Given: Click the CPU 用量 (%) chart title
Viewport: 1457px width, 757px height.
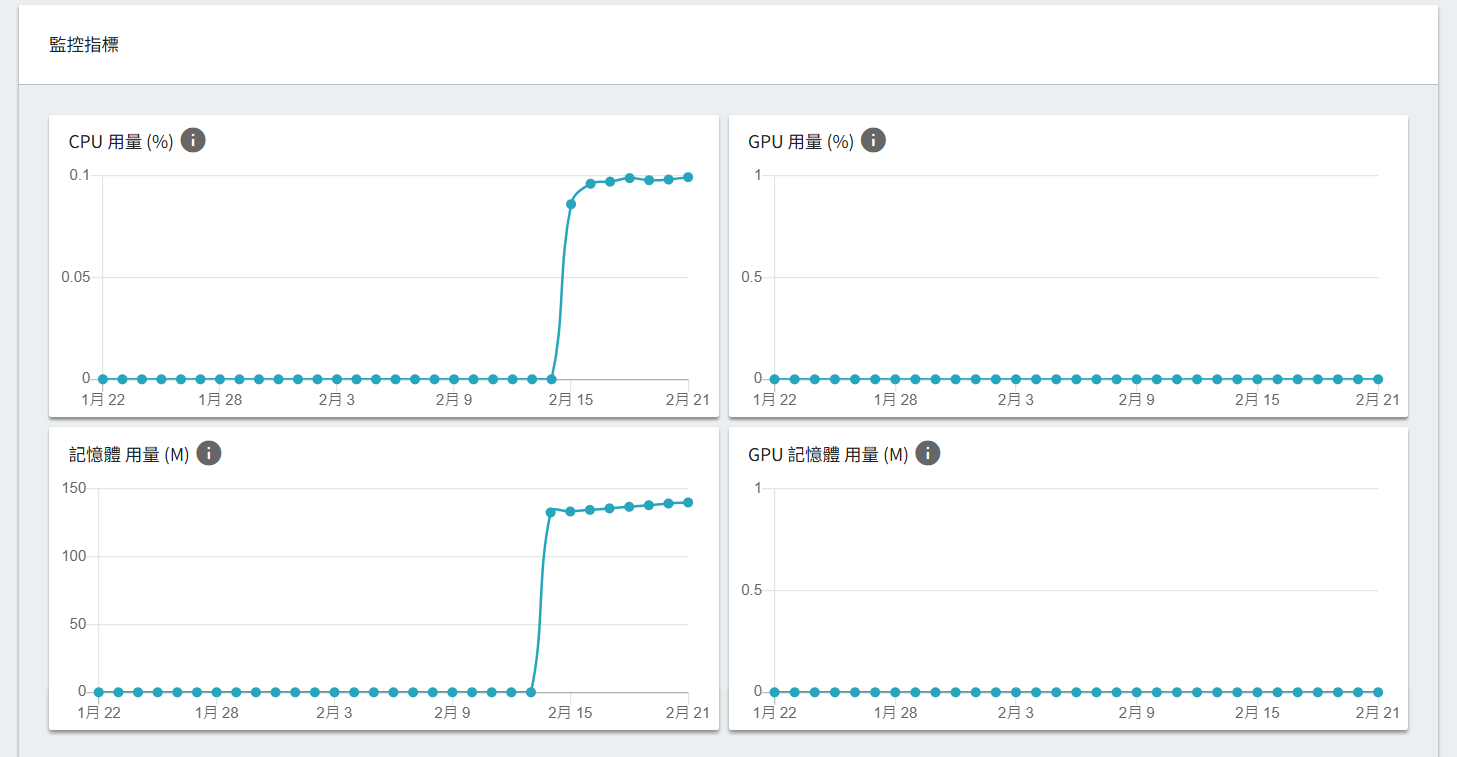Looking at the screenshot, I should pos(121,142).
